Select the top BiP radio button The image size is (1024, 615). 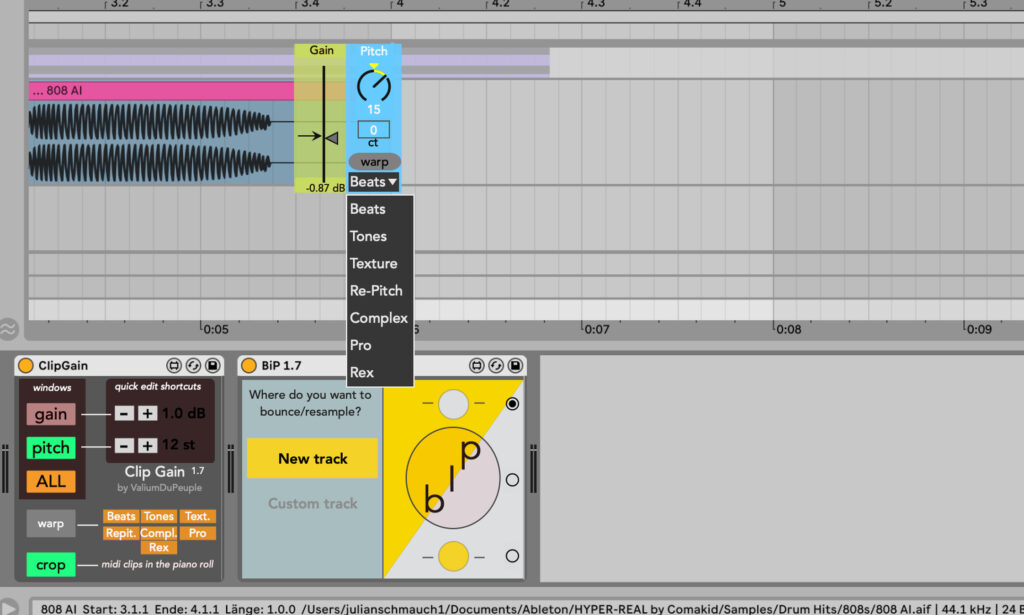(x=512, y=404)
